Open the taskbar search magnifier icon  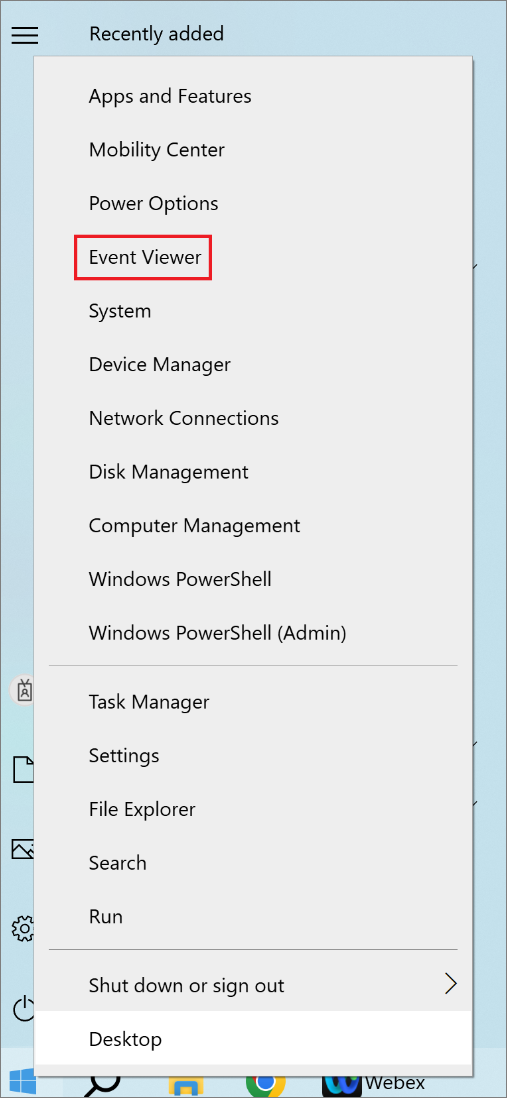(x=101, y=1085)
